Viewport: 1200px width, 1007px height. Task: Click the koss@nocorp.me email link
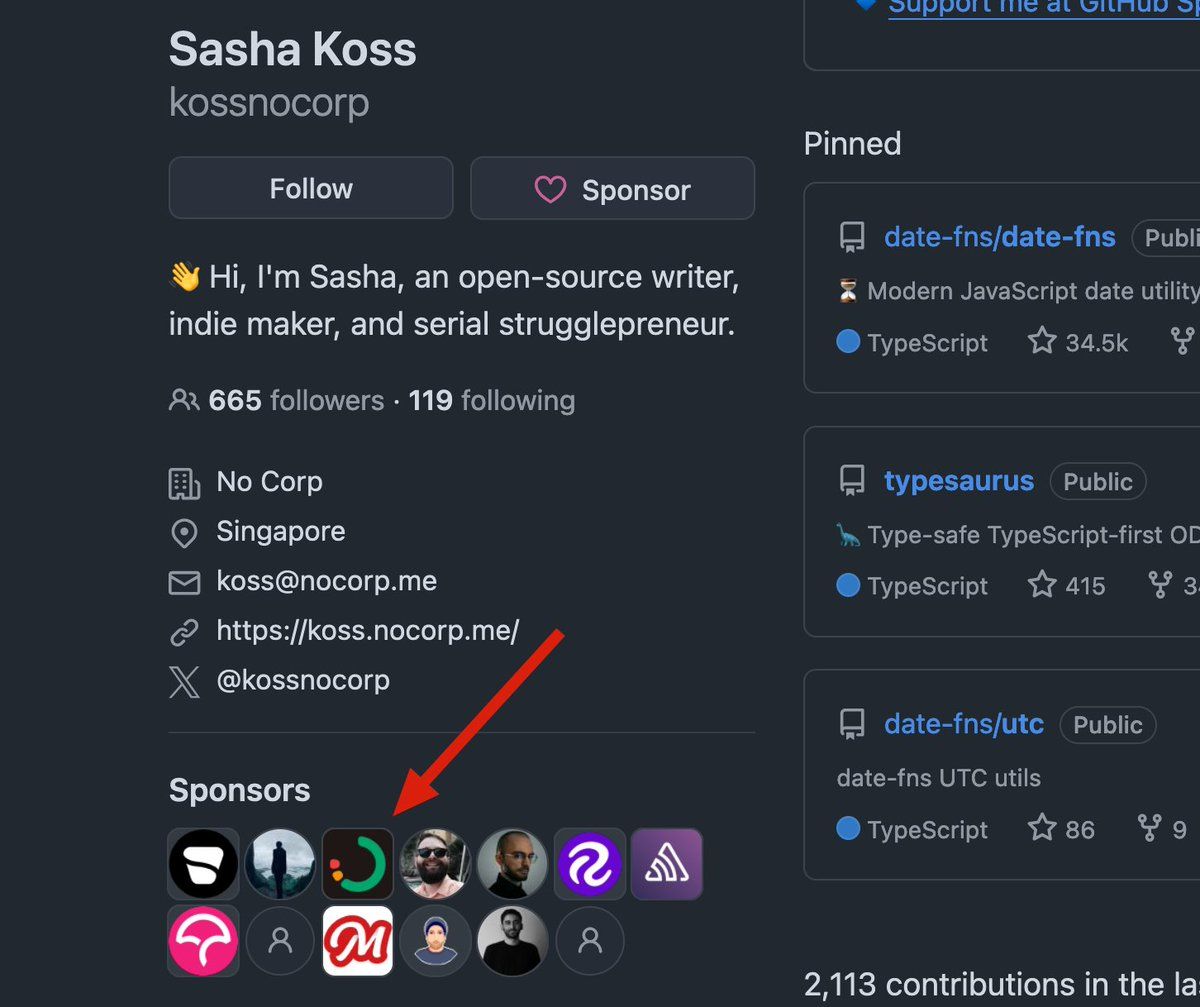[x=326, y=581]
